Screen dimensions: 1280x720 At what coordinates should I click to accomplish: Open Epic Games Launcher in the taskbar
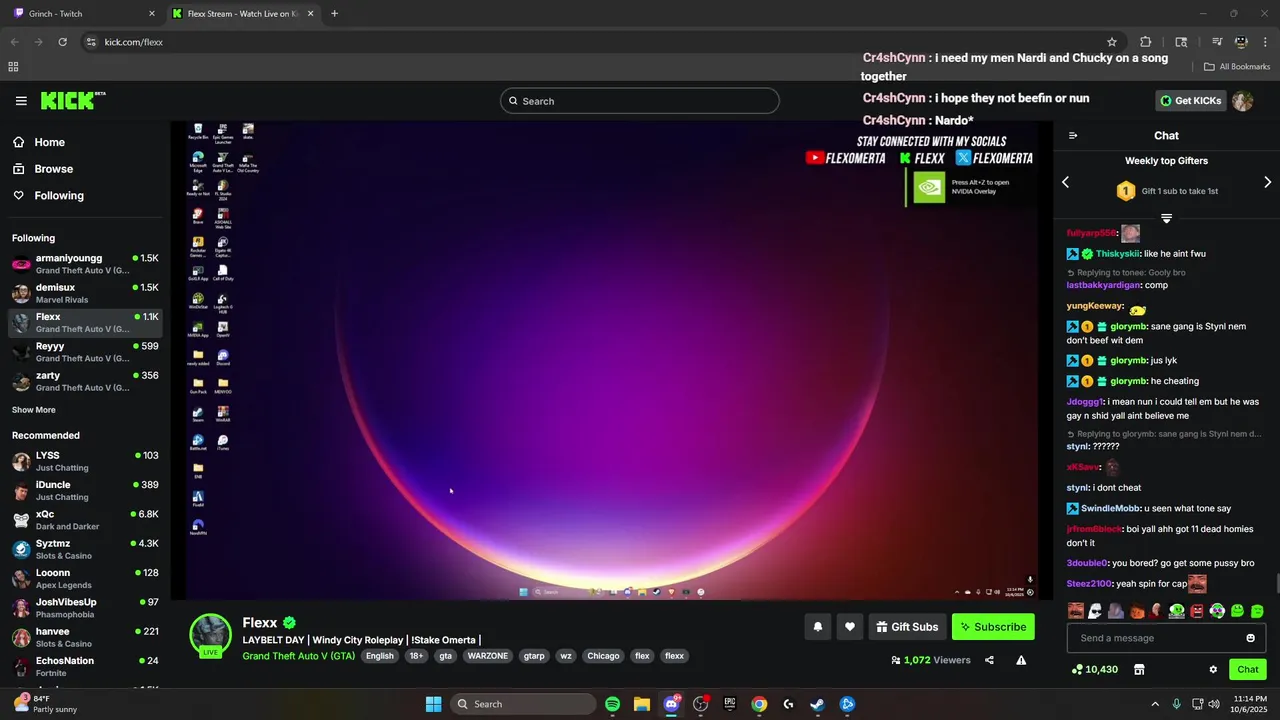(730, 704)
